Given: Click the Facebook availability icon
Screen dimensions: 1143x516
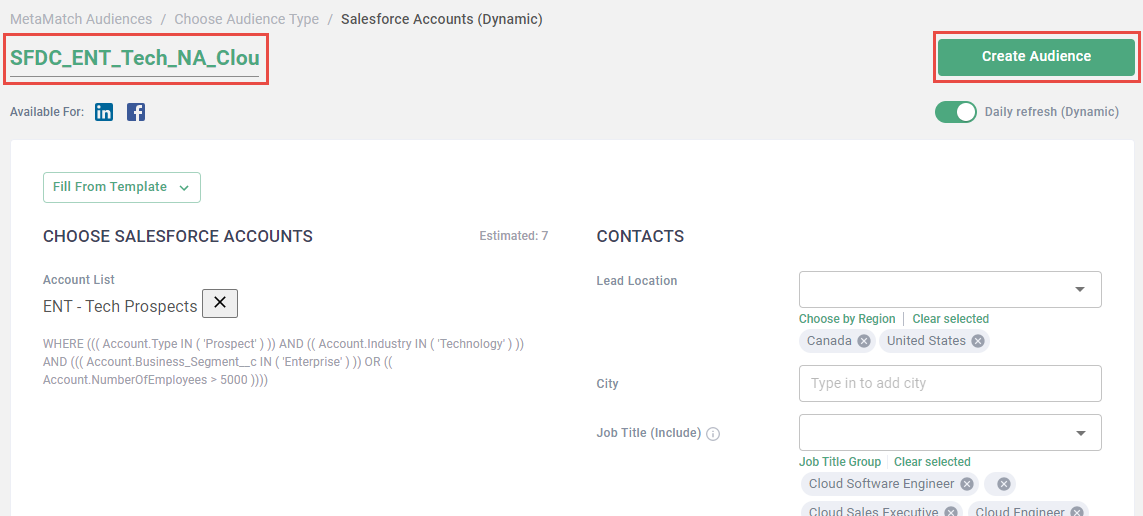Looking at the screenshot, I should point(136,112).
